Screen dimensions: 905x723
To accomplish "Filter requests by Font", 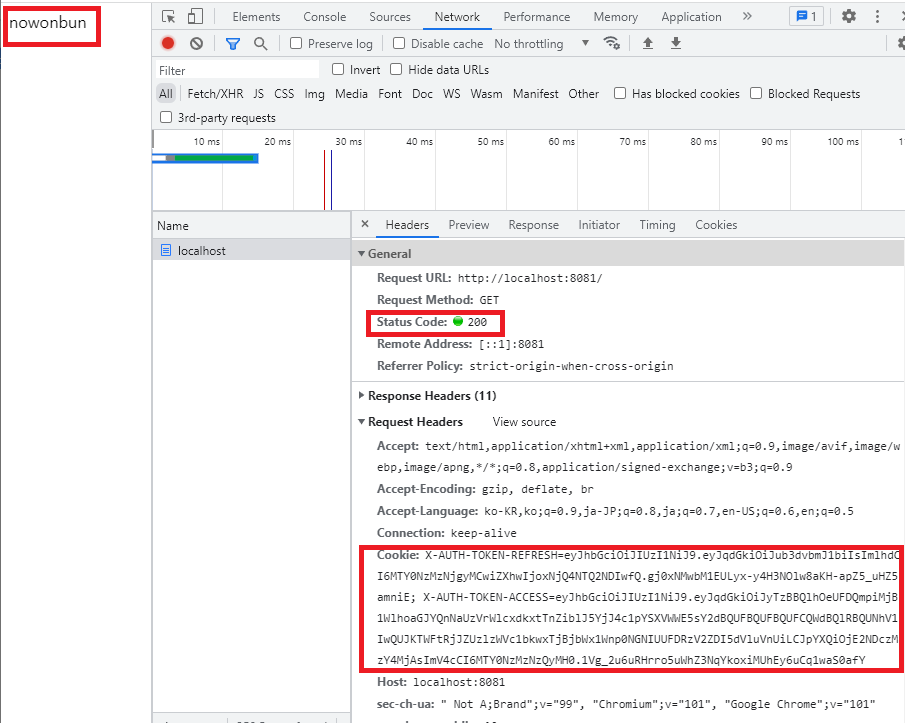I will tap(390, 93).
